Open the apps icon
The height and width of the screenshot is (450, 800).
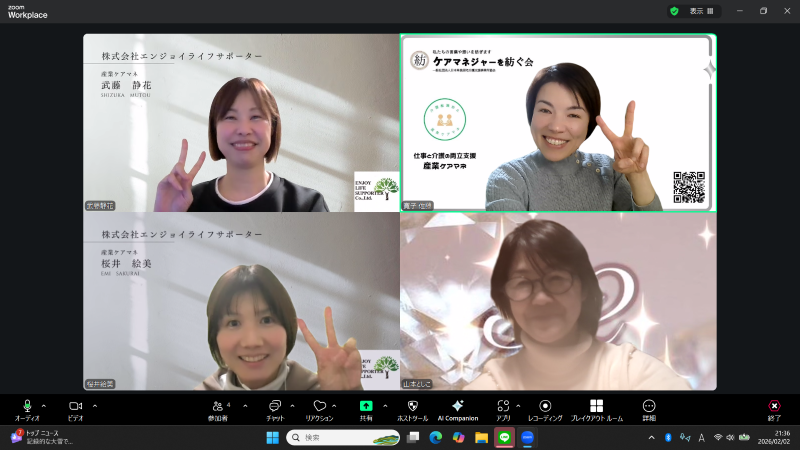(x=503, y=406)
